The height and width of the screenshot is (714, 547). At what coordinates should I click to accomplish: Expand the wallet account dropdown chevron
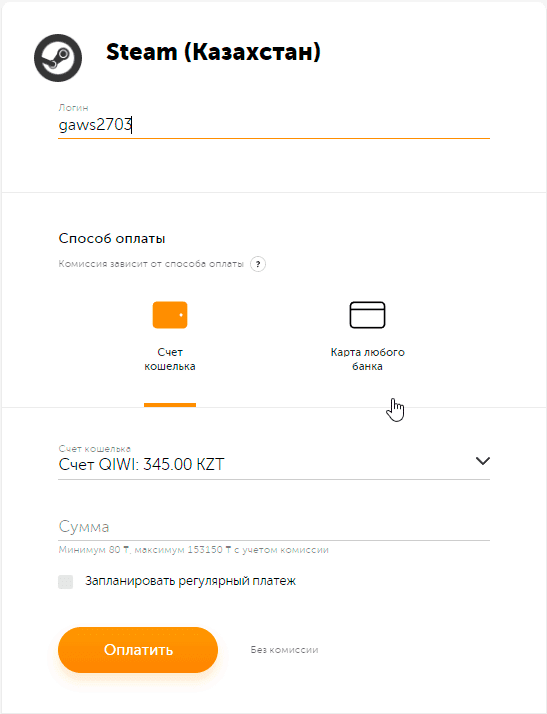pos(483,461)
